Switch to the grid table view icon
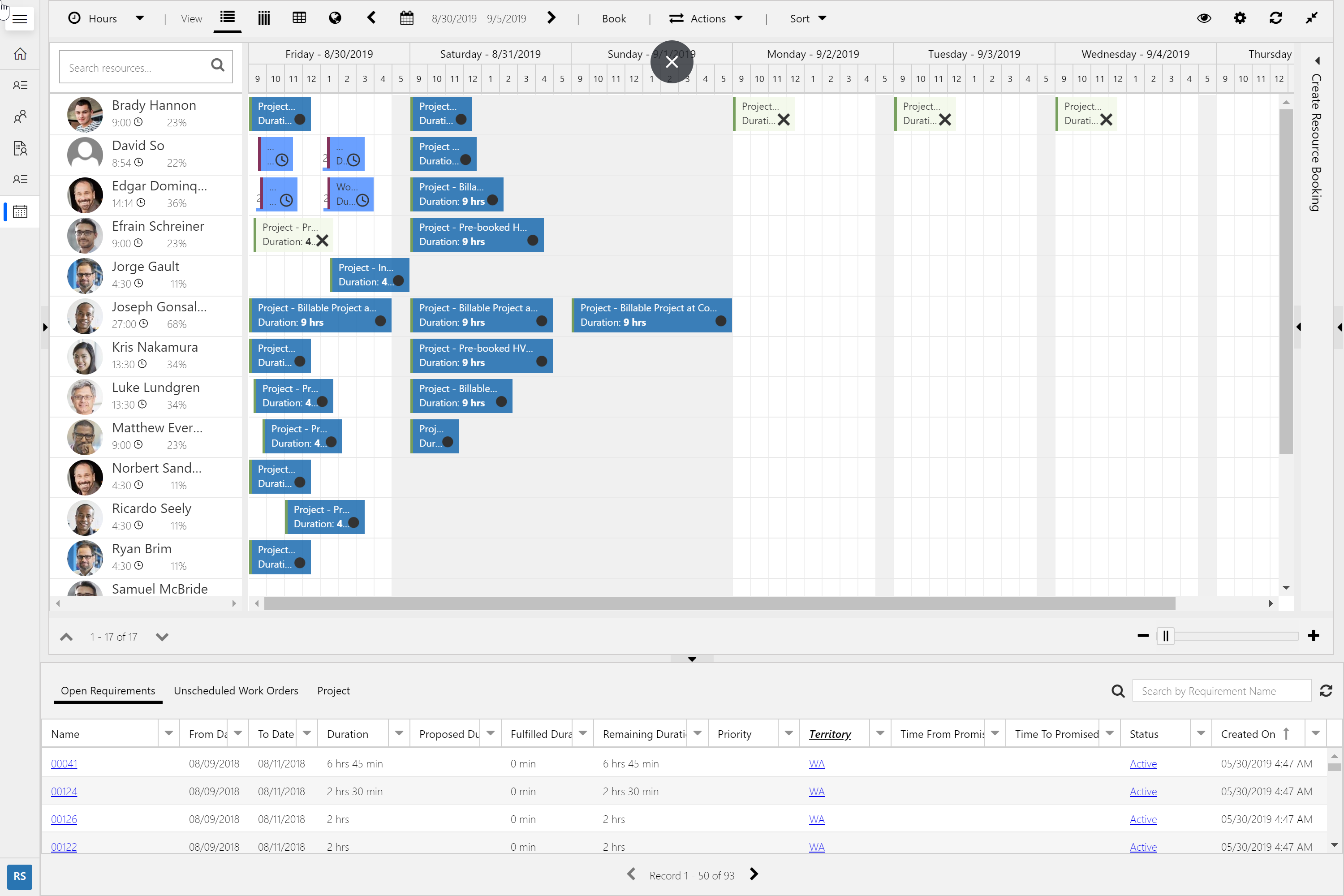The height and width of the screenshot is (896, 1344). coord(299,18)
